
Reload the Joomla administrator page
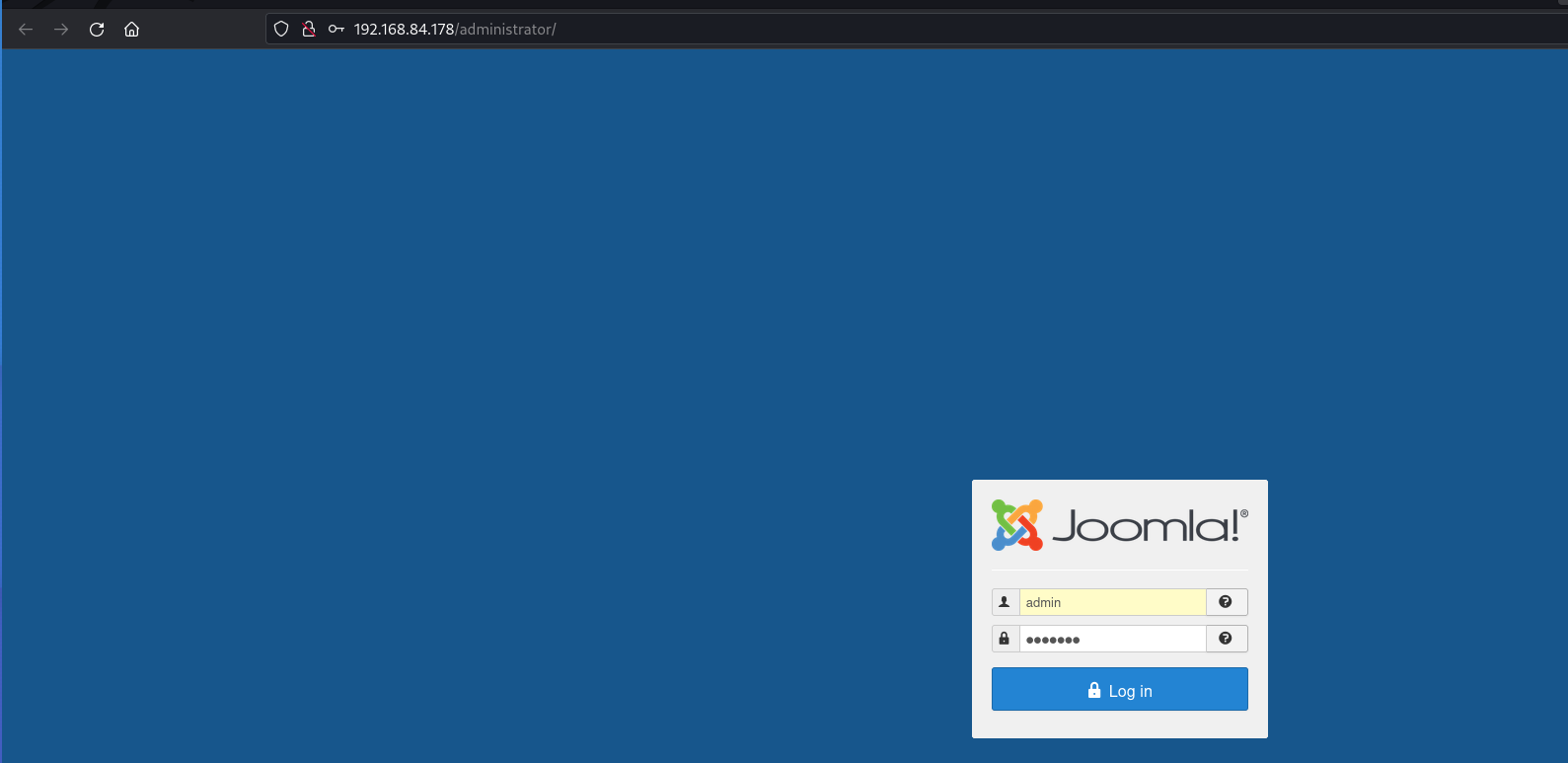(97, 30)
